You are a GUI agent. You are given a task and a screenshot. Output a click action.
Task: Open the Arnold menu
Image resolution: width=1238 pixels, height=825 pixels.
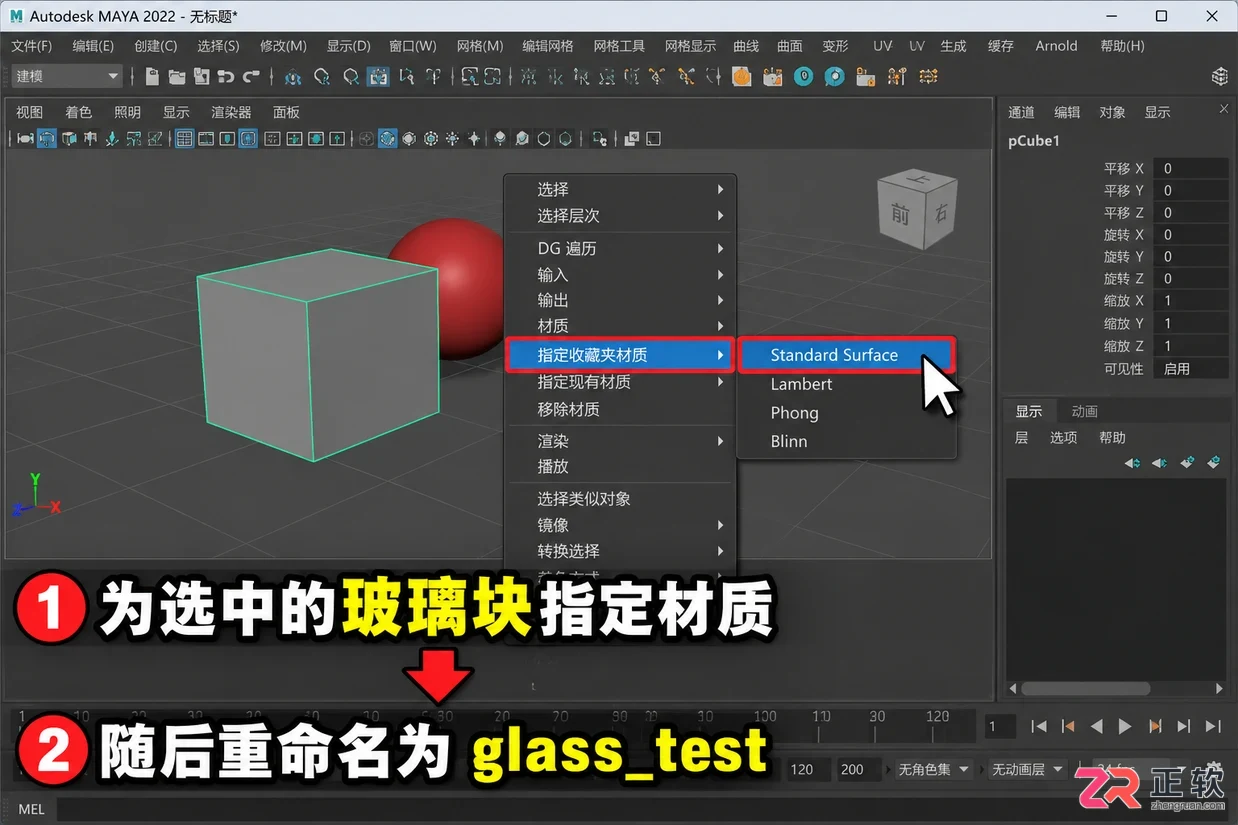1056,46
